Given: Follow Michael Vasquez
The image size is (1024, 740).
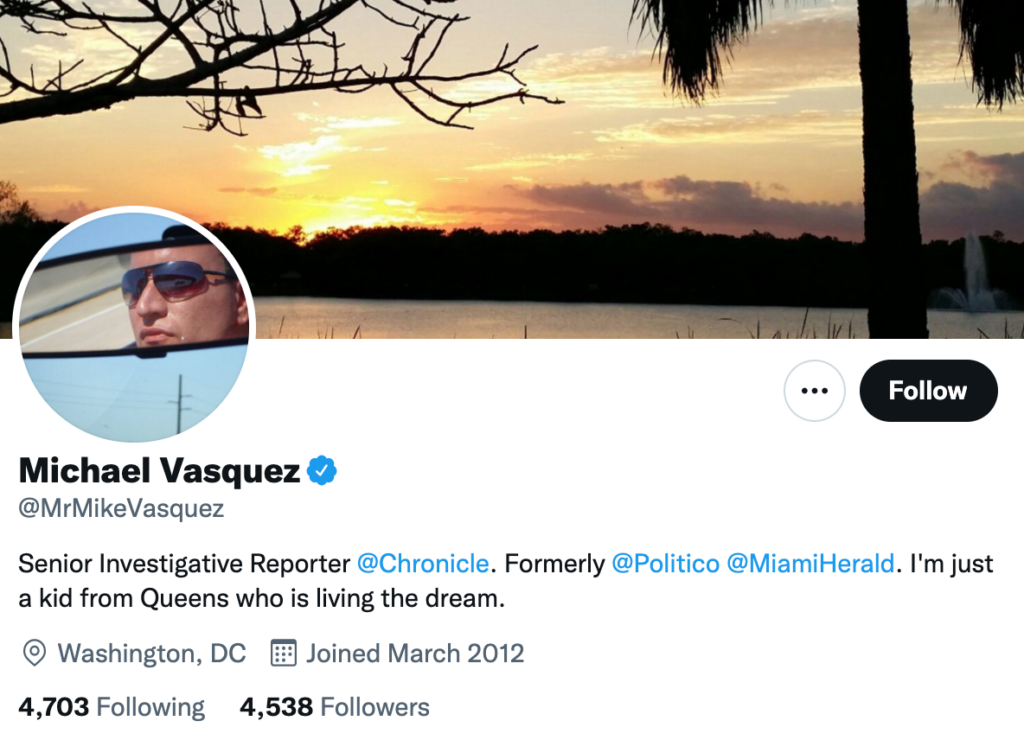Looking at the screenshot, I should [x=928, y=391].
